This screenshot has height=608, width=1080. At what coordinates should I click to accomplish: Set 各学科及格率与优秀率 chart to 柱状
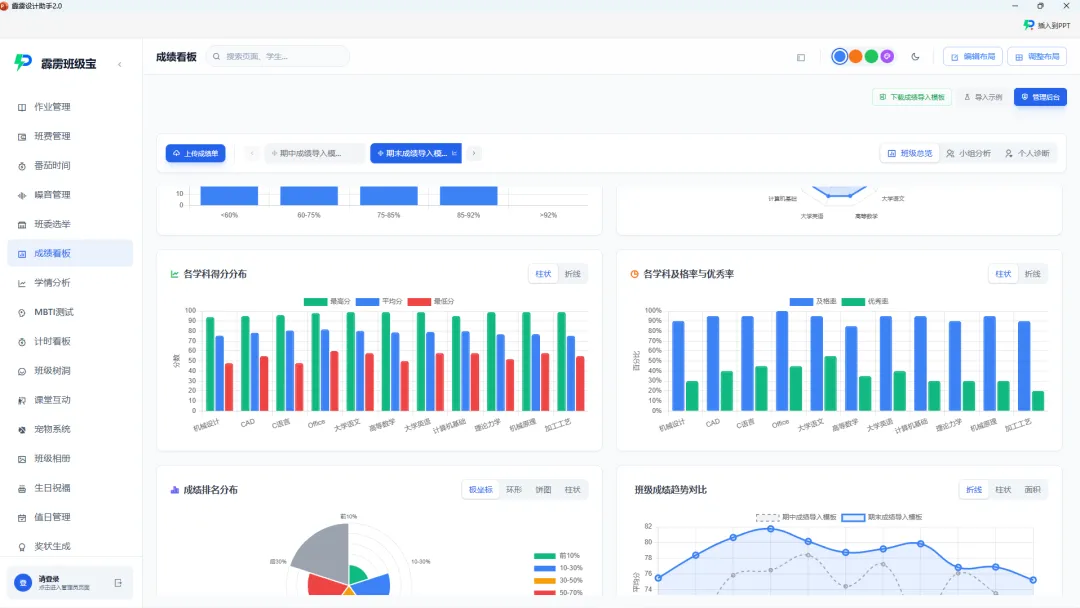(x=1003, y=274)
